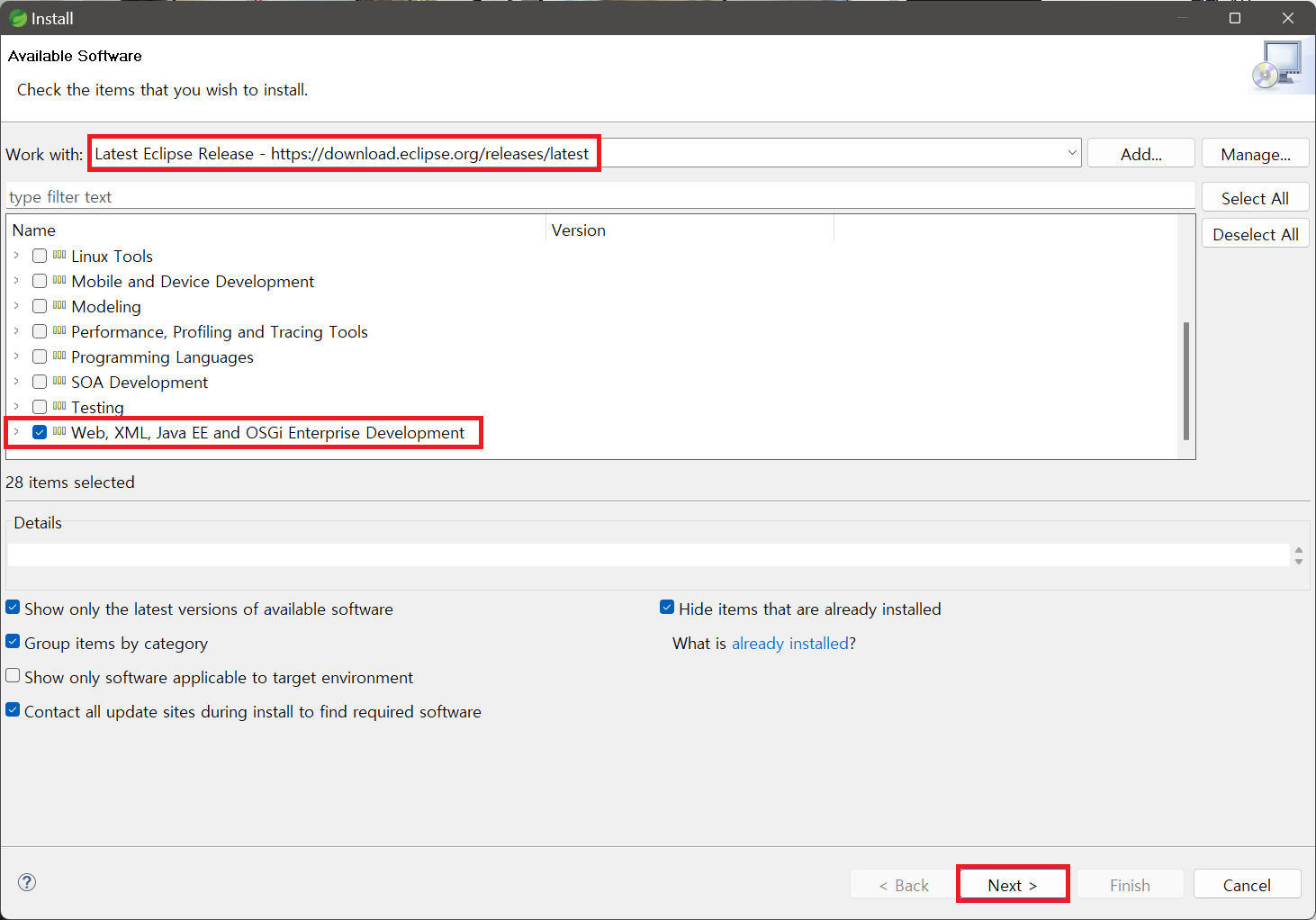Image resolution: width=1316 pixels, height=920 pixels.
Task: Expand the Testing tree node
Action: pyautogui.click(x=16, y=407)
